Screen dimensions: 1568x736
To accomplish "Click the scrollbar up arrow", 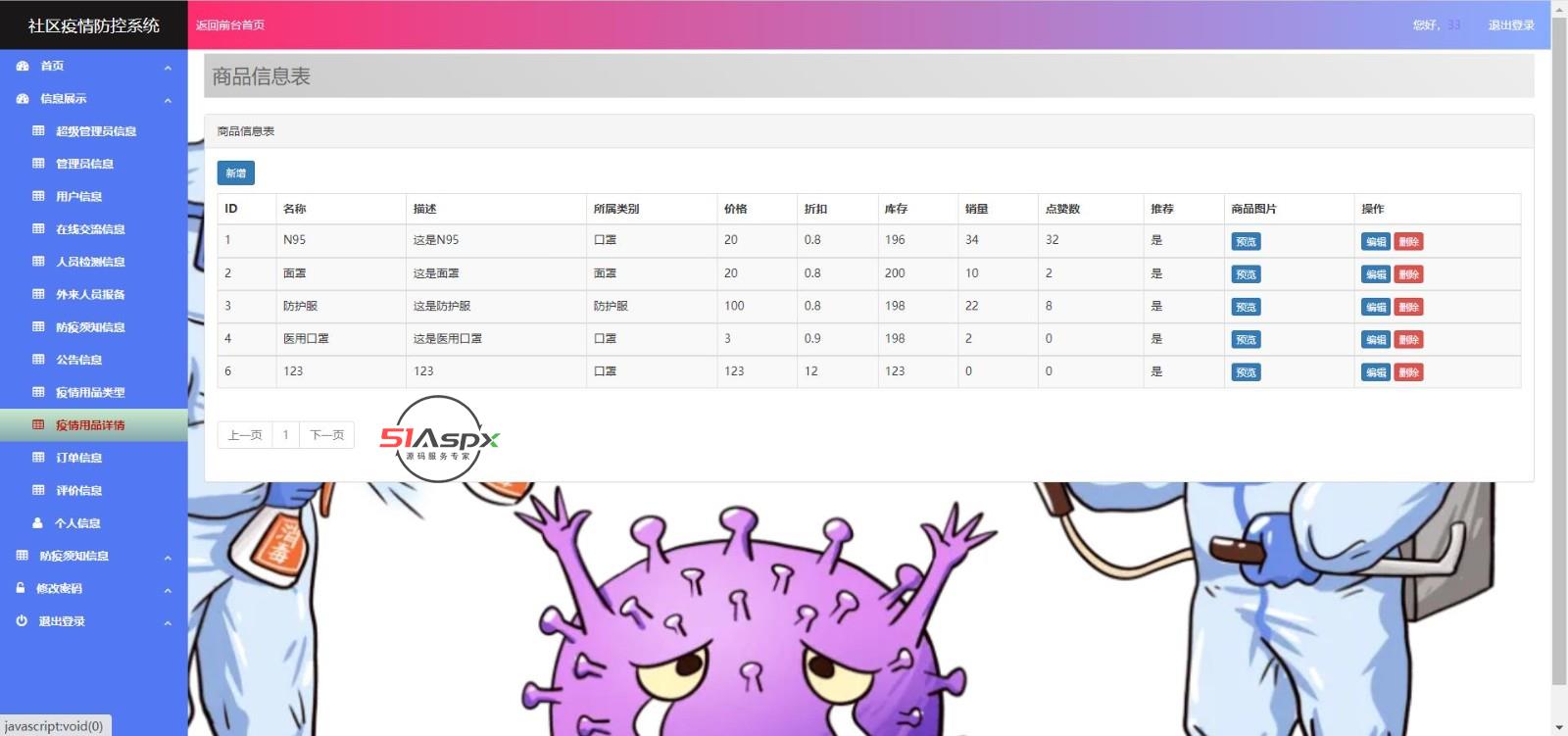I will coord(1559,9).
